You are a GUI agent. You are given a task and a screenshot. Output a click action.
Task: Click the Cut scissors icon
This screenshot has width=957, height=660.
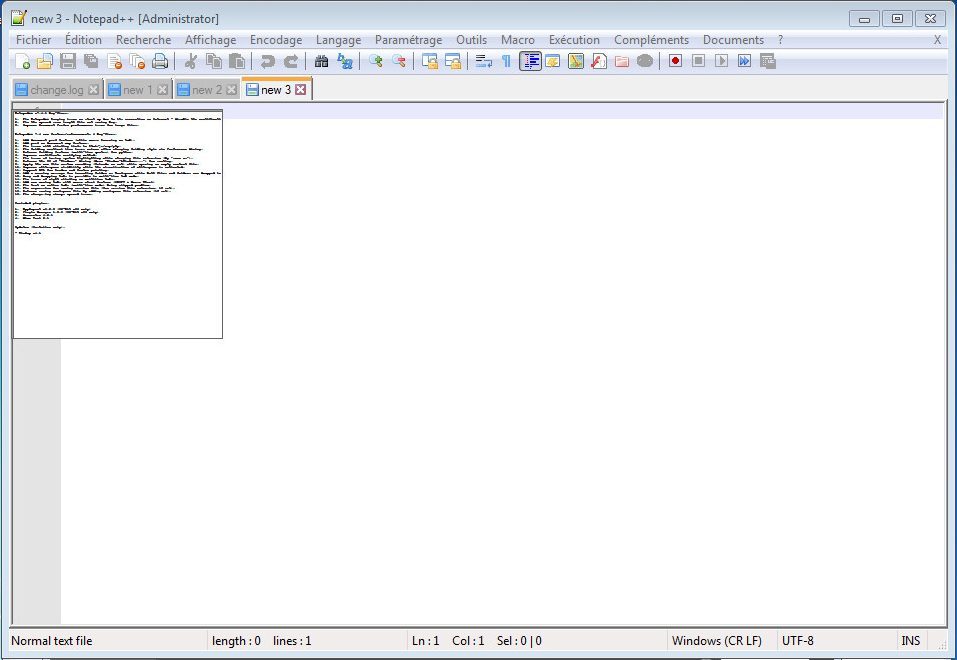[191, 61]
